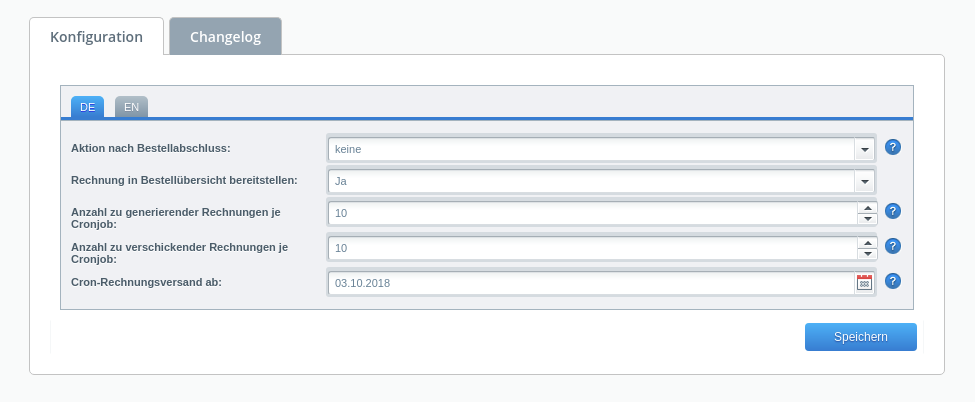The height and width of the screenshot is (402, 975).
Task: Expand the Aktion nach Bestellabschluss dropdown
Action: pyautogui.click(x=864, y=149)
